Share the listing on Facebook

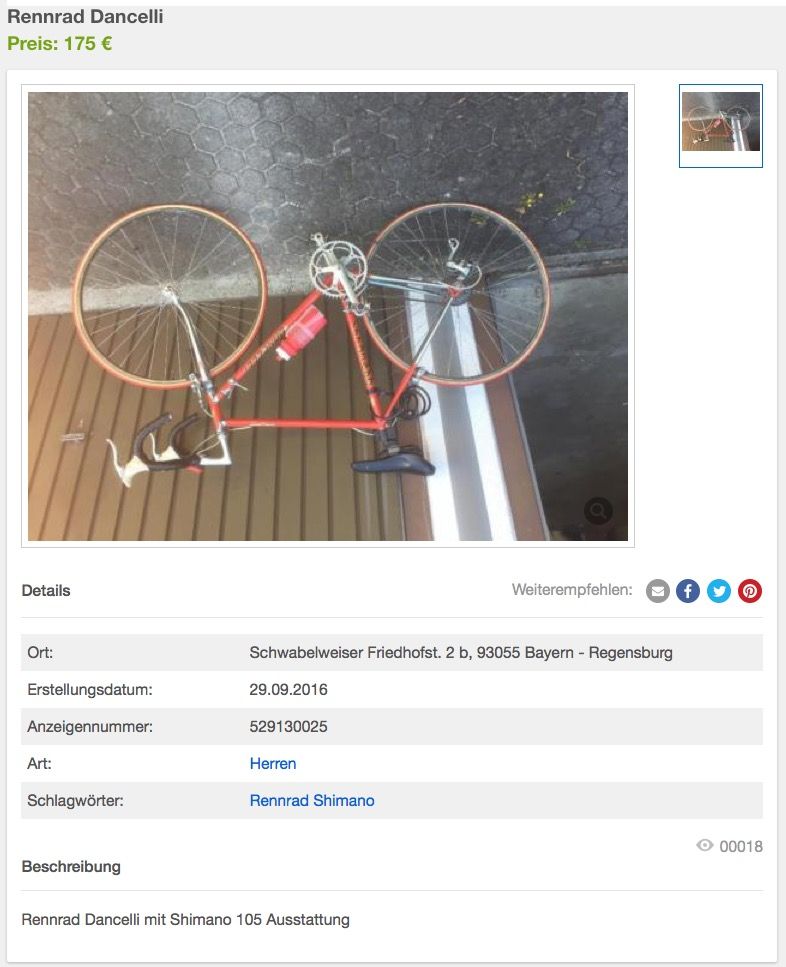pyautogui.click(x=688, y=591)
